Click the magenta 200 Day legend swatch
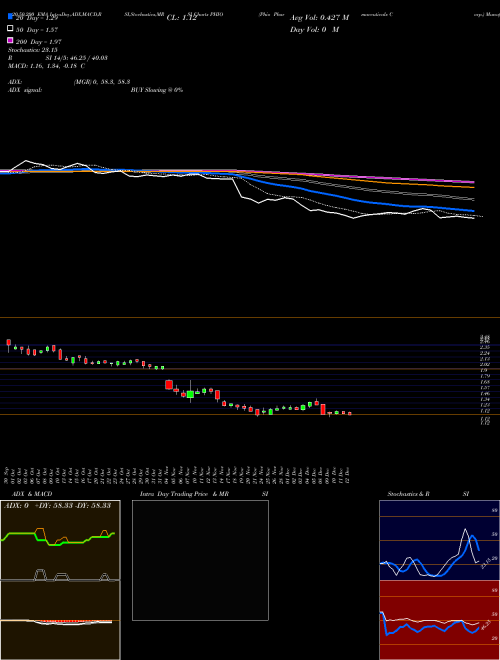 point(10,40)
